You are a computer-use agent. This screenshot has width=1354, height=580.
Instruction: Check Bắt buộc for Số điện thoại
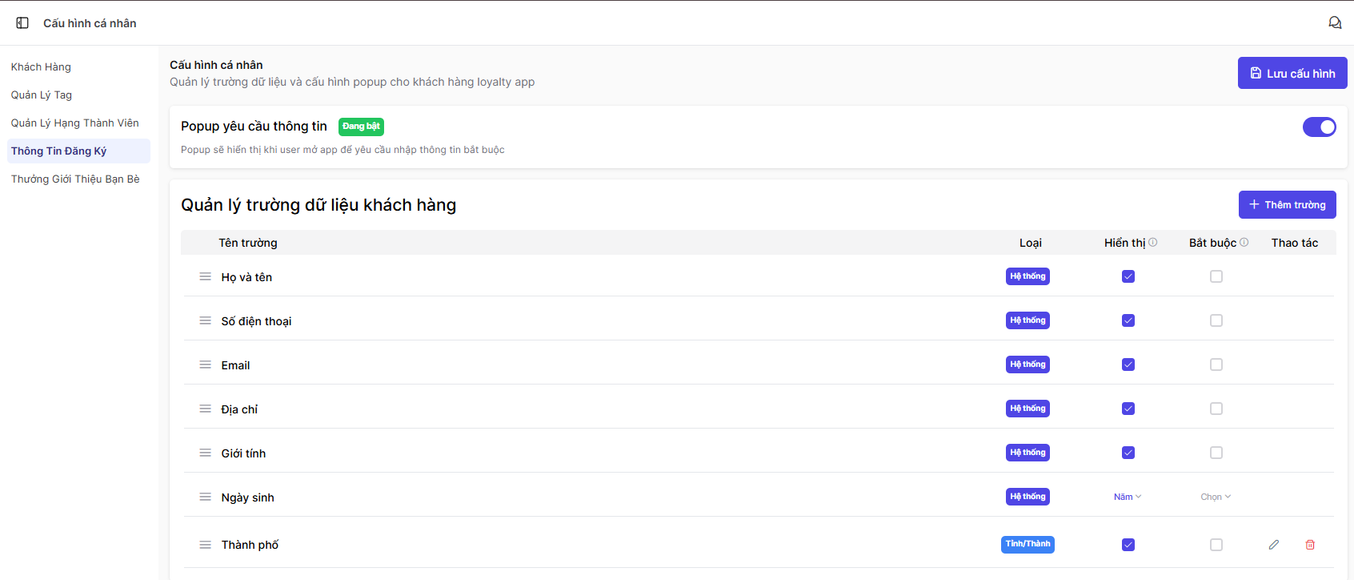[x=1216, y=321]
